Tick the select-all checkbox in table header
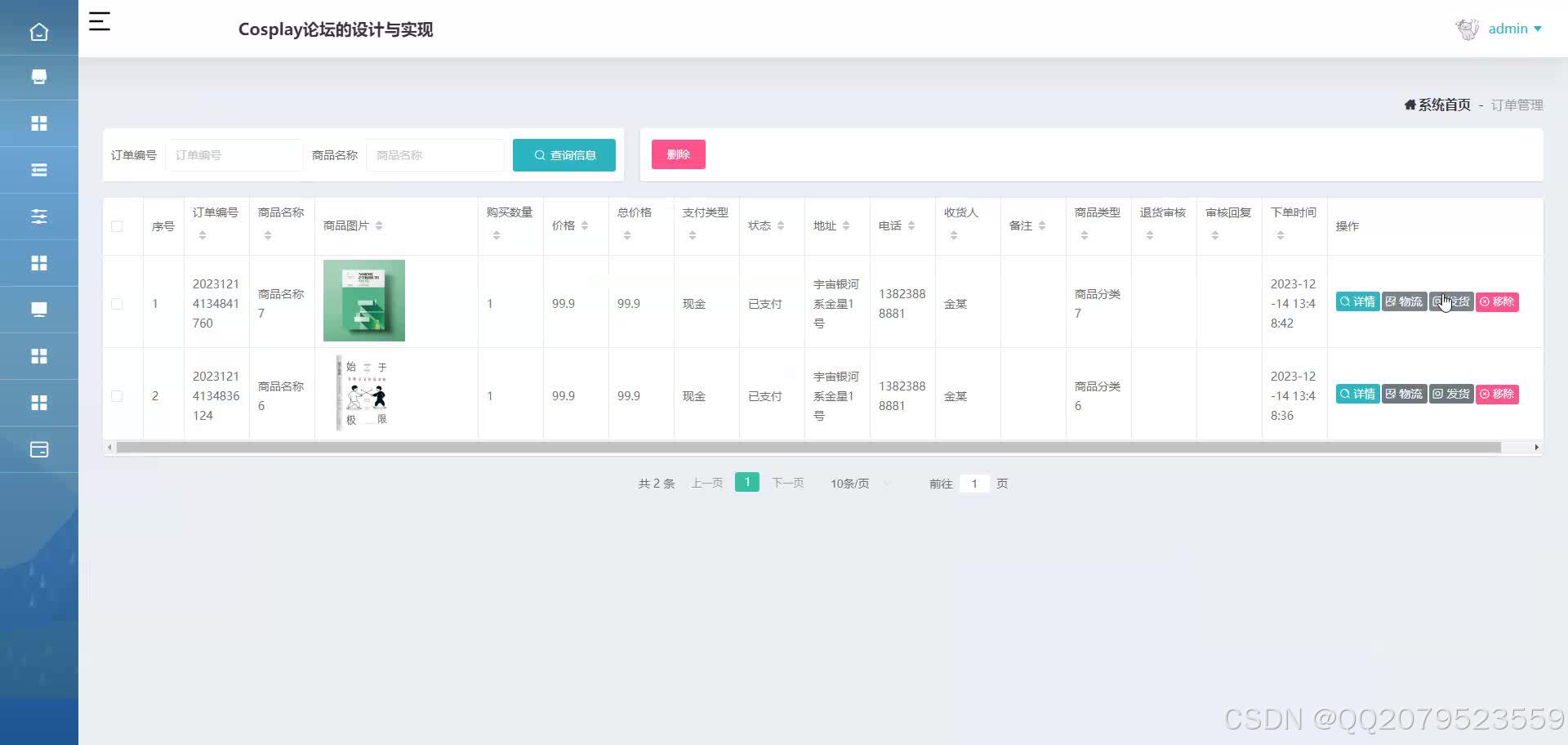Viewport: 1568px width, 745px height. coord(117,226)
